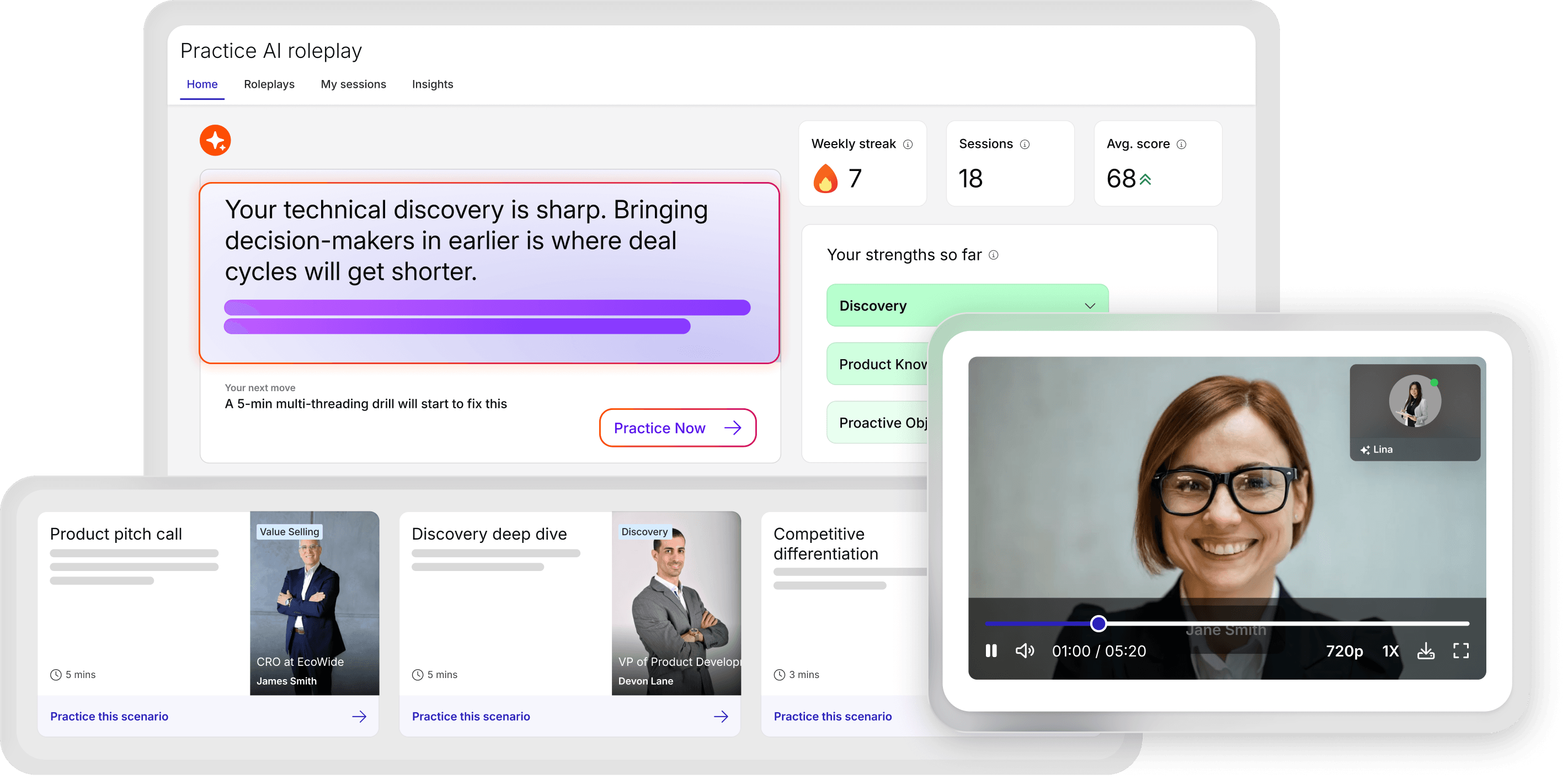Practice the Product pitch call scenario link
The width and height of the screenshot is (1568, 779).
coord(109,716)
